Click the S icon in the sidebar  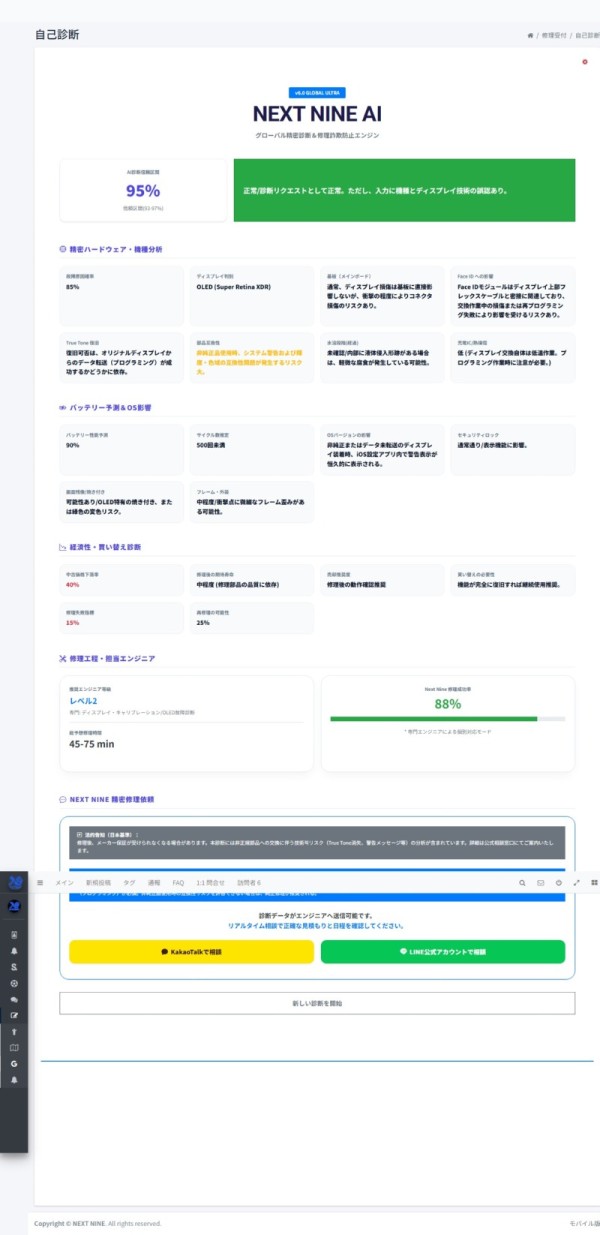[x=15, y=967]
